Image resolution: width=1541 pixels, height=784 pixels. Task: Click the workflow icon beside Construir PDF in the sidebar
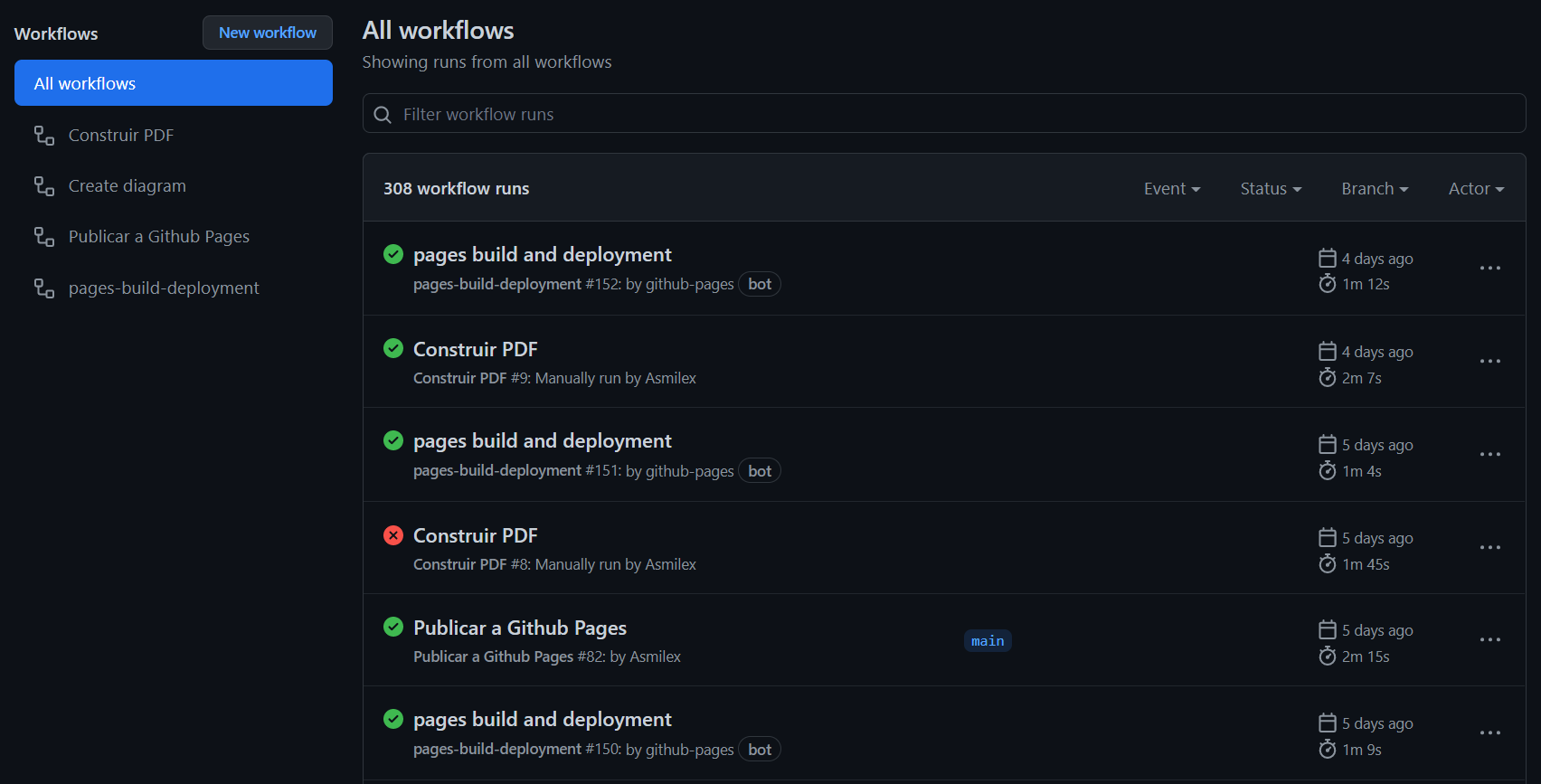coord(44,136)
